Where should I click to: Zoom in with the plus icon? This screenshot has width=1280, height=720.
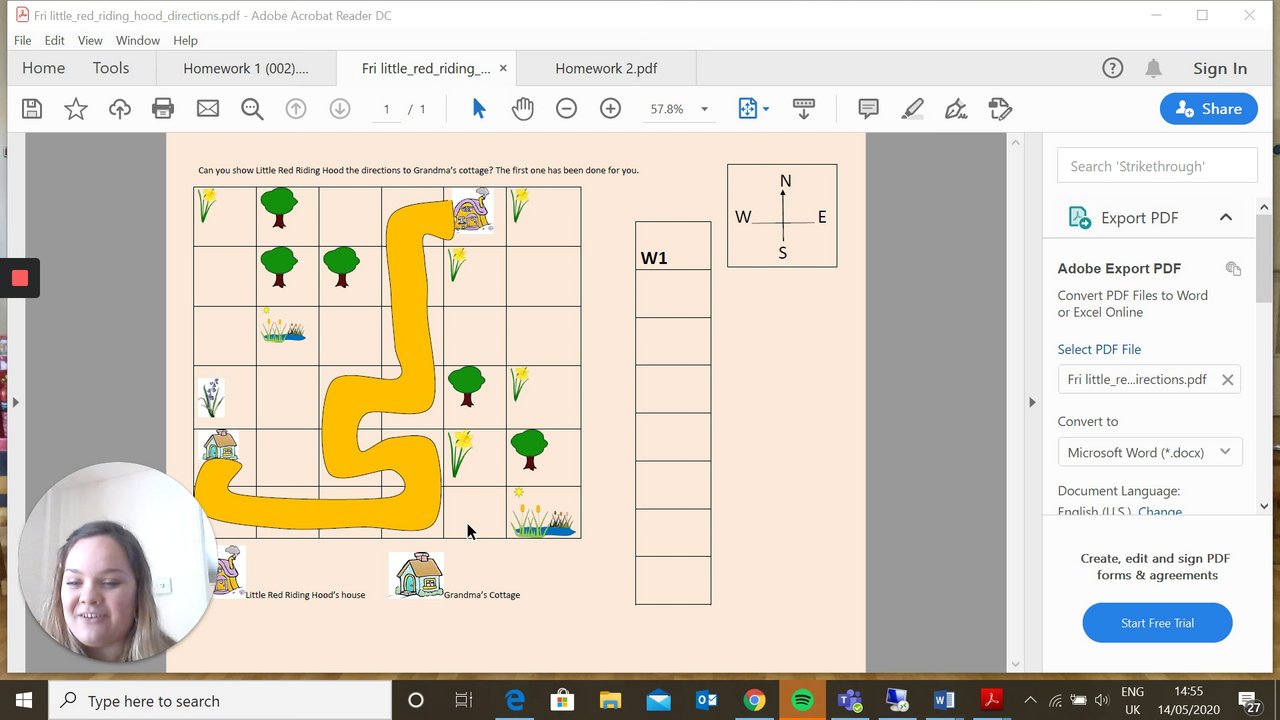[611, 109]
